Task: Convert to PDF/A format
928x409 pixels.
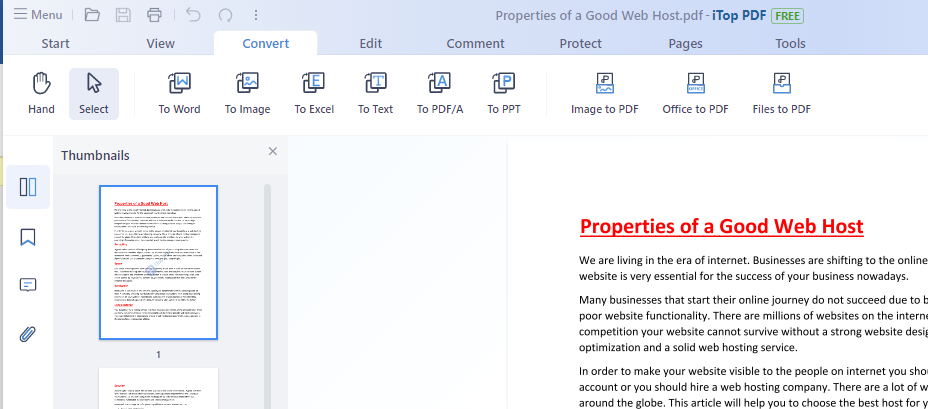Action: click(440, 94)
